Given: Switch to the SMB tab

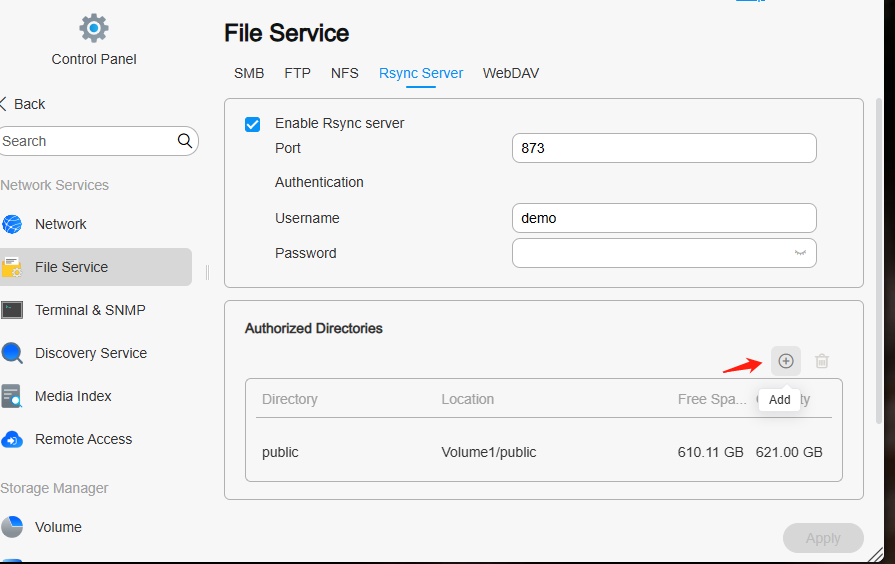Looking at the screenshot, I should tap(249, 73).
